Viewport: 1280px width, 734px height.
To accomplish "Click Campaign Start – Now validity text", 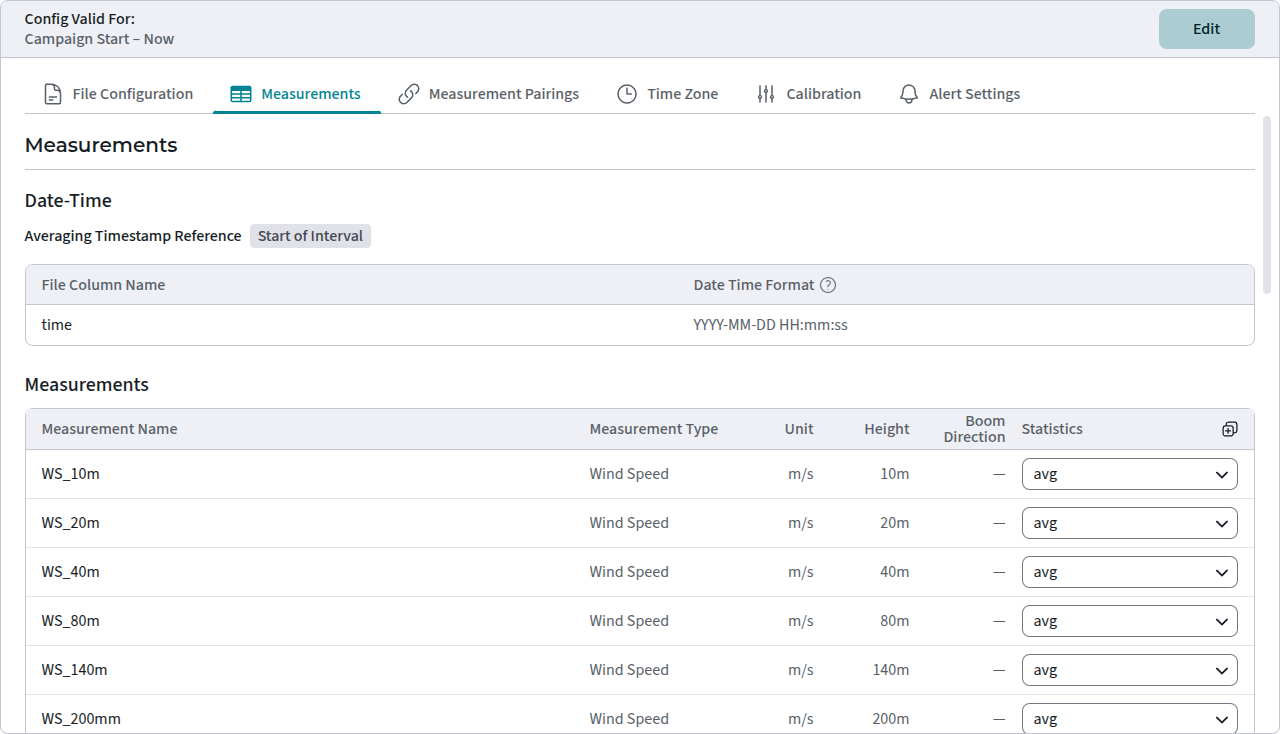I will [x=100, y=39].
